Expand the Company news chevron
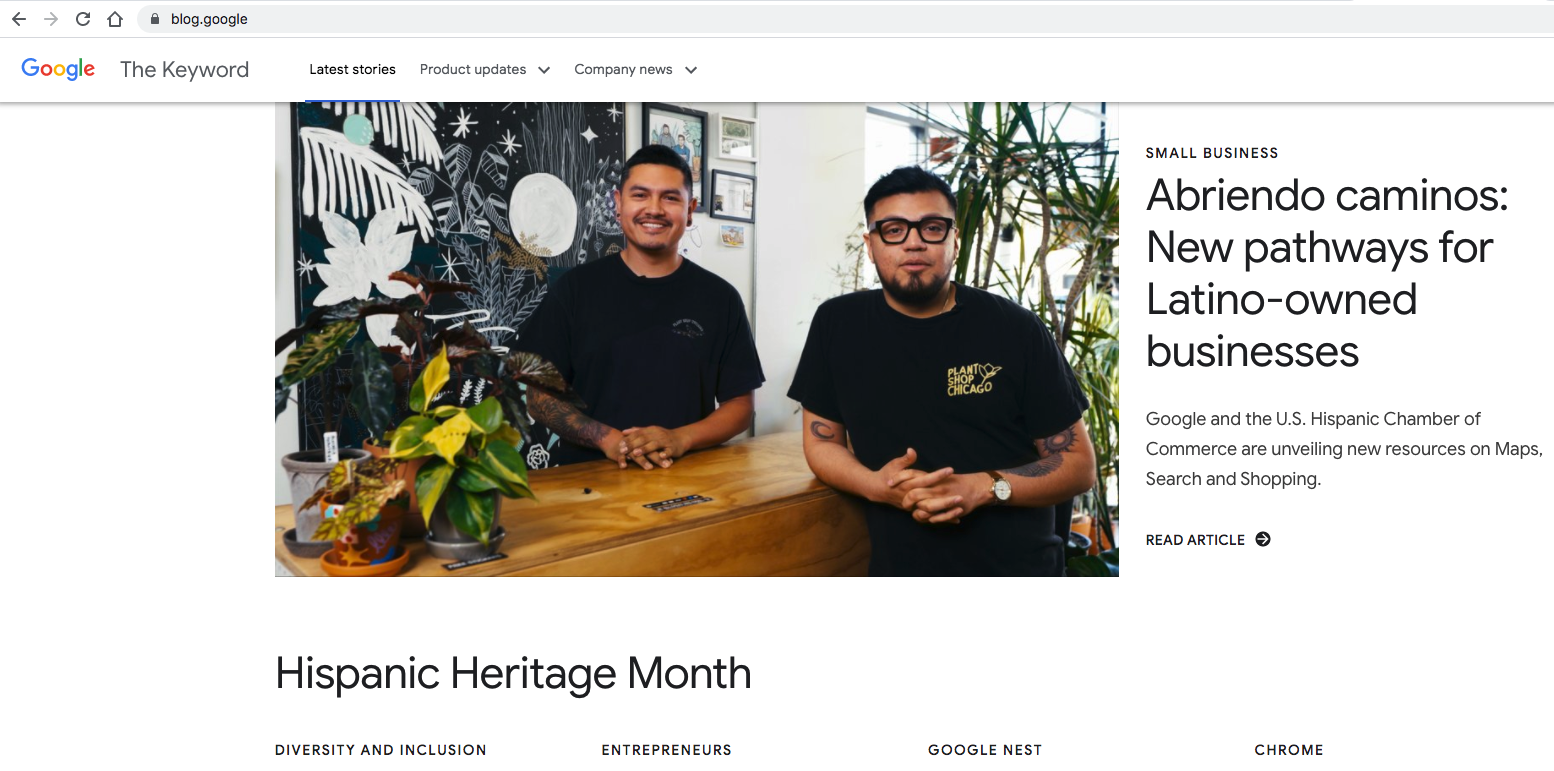This screenshot has width=1554, height=771. (x=690, y=70)
